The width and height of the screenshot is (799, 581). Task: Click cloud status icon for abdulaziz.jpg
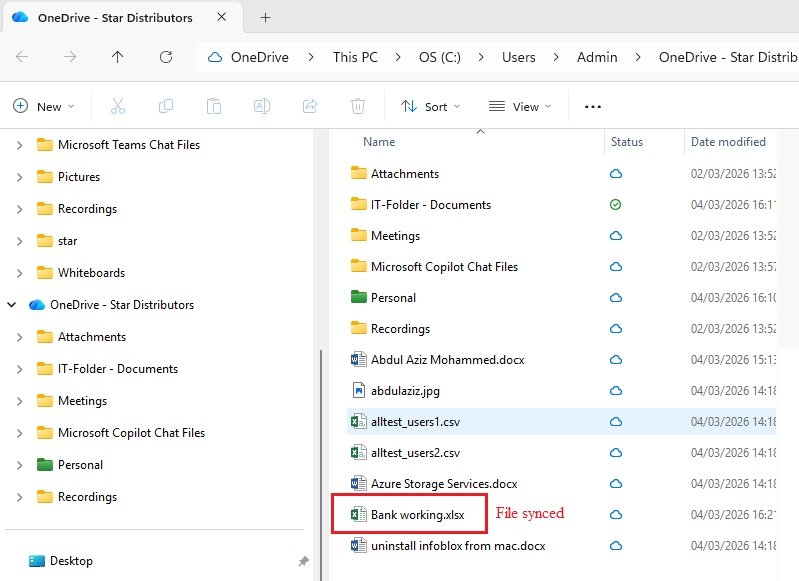[x=616, y=391]
